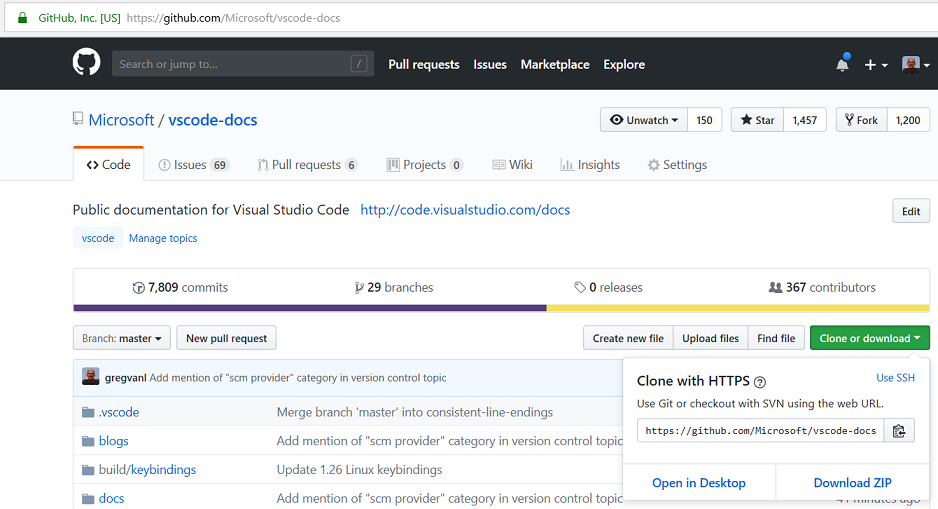The image size is (938, 509).
Task: Click the build folder icon
Action: click(x=88, y=470)
